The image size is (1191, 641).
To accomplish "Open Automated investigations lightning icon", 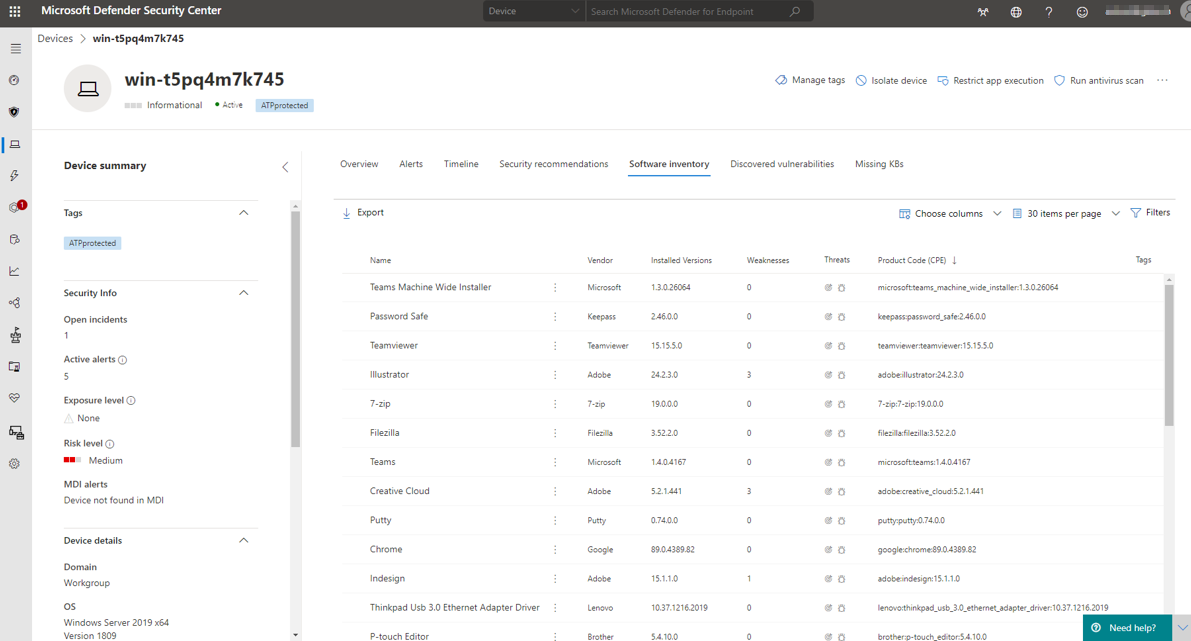I will point(13,176).
